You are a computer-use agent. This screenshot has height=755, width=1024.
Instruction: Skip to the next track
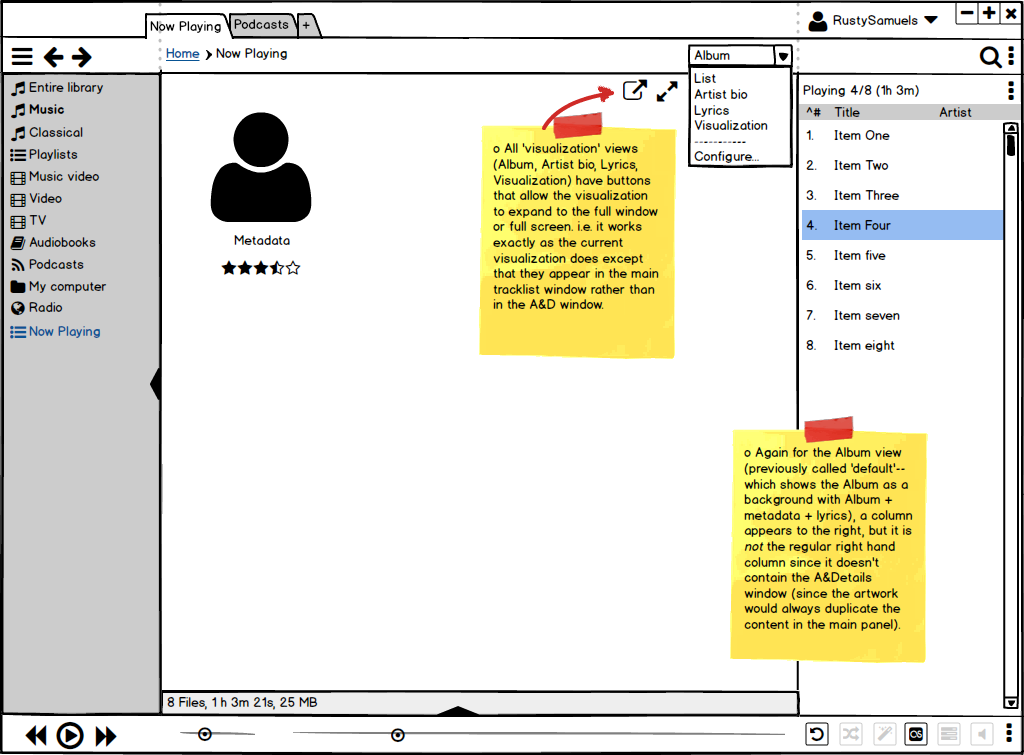coord(106,736)
